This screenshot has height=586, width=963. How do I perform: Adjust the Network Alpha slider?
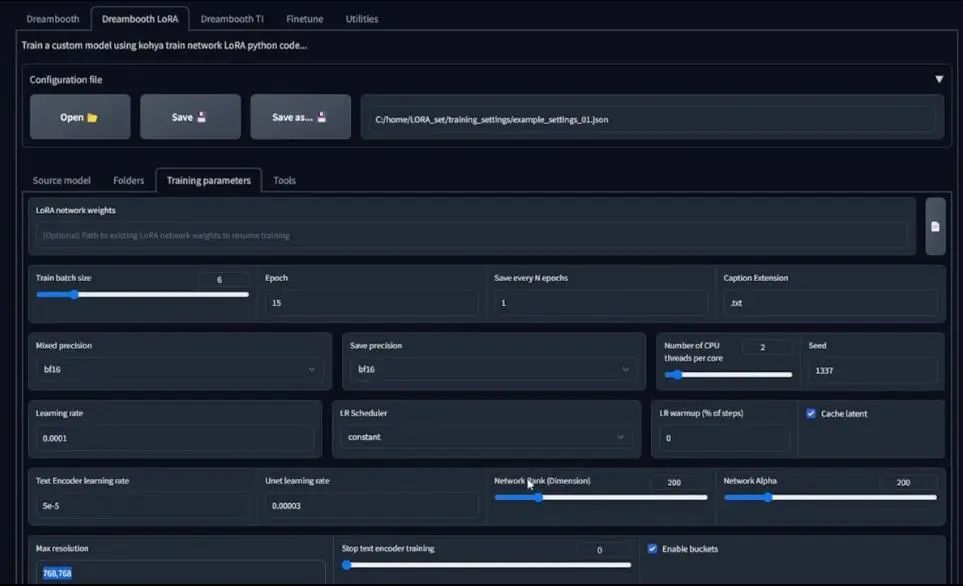click(830, 498)
